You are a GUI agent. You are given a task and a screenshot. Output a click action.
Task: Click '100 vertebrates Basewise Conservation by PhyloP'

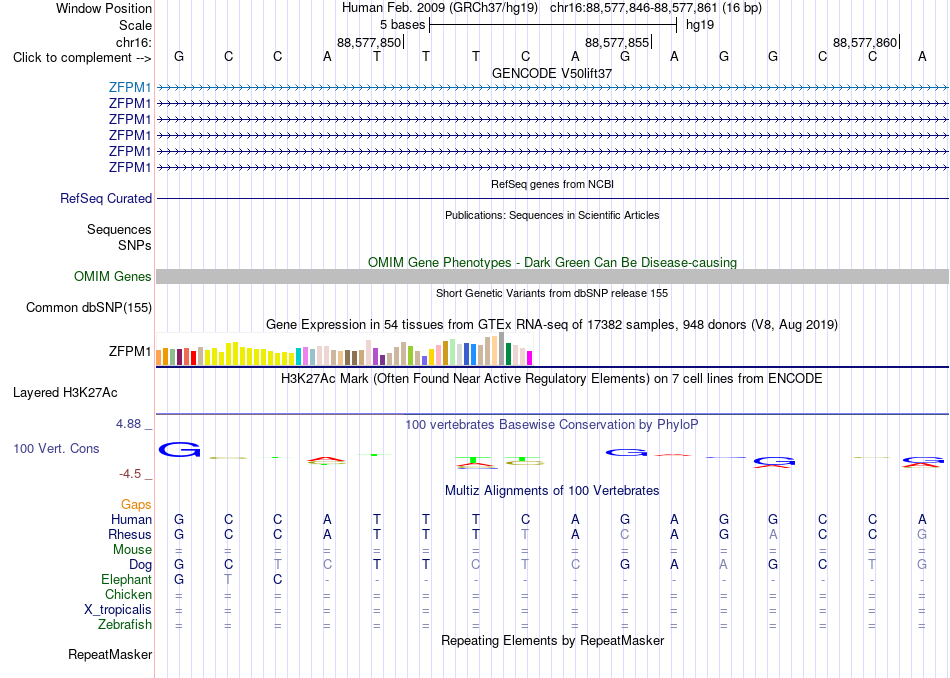[x=552, y=425]
